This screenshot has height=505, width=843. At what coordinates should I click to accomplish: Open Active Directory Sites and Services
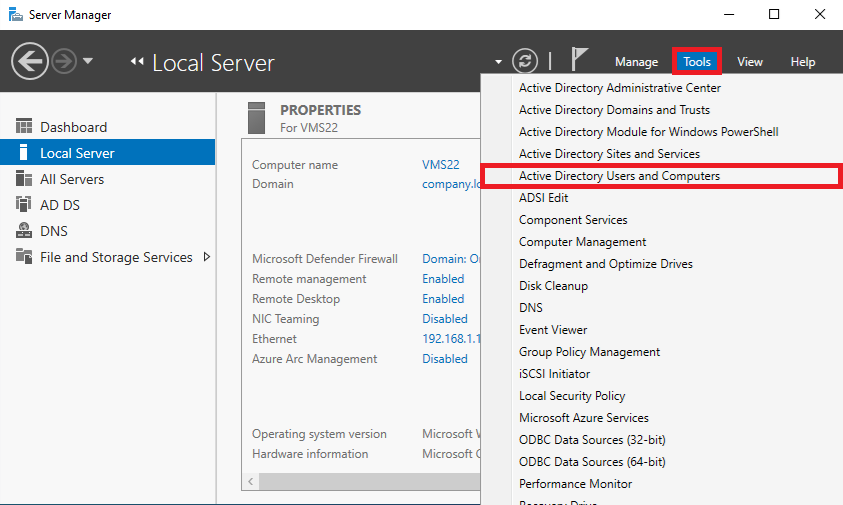(x=609, y=154)
